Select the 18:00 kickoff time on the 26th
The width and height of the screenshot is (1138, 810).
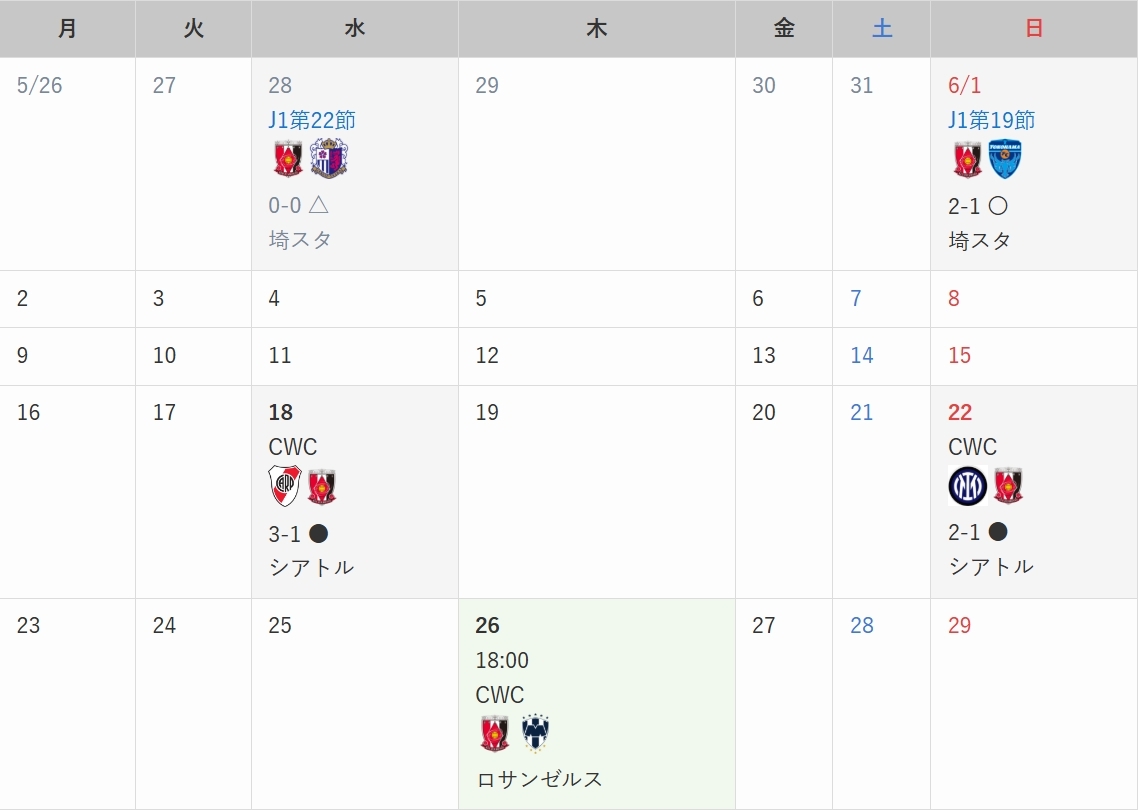click(503, 660)
